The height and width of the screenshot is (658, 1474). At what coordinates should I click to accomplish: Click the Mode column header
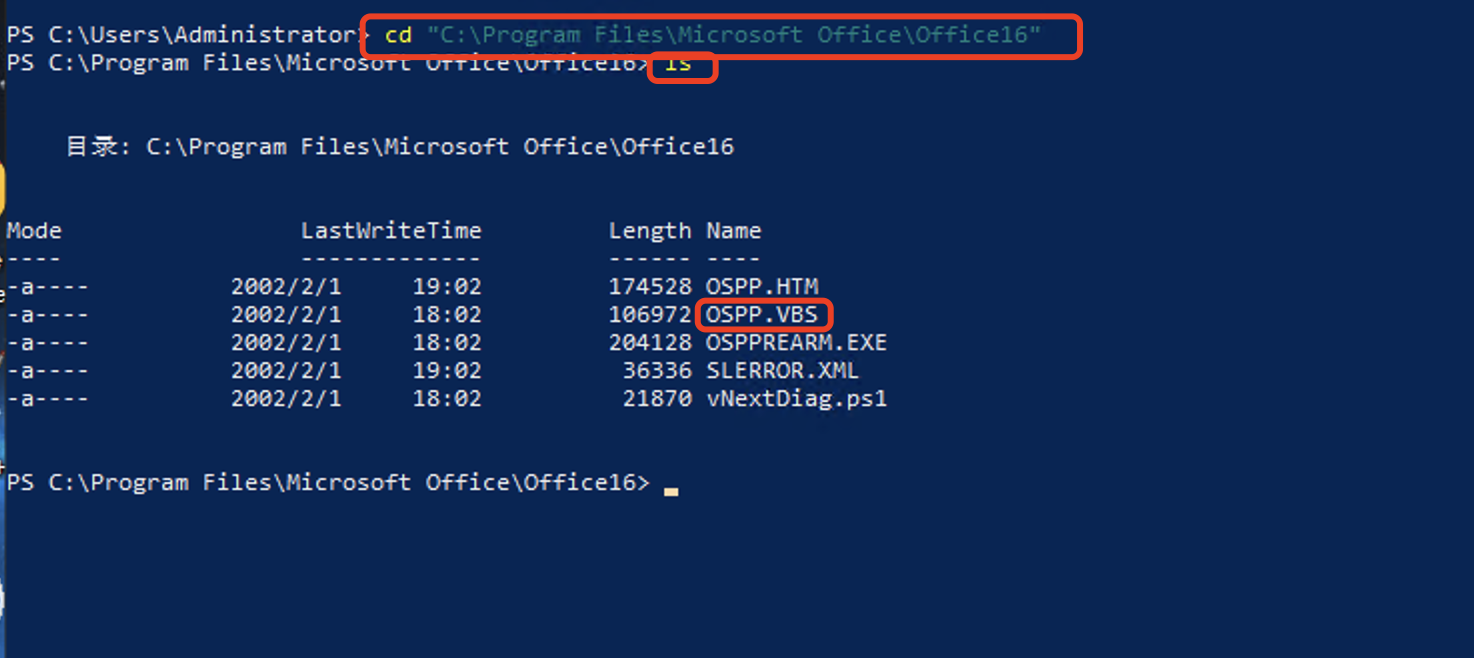click(x=34, y=231)
